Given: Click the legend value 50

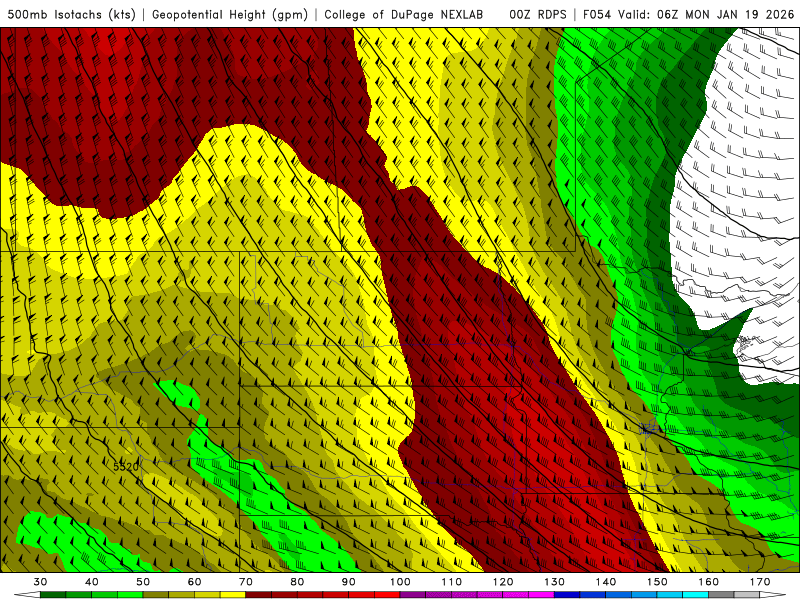Looking at the screenshot, I should pos(143,582).
